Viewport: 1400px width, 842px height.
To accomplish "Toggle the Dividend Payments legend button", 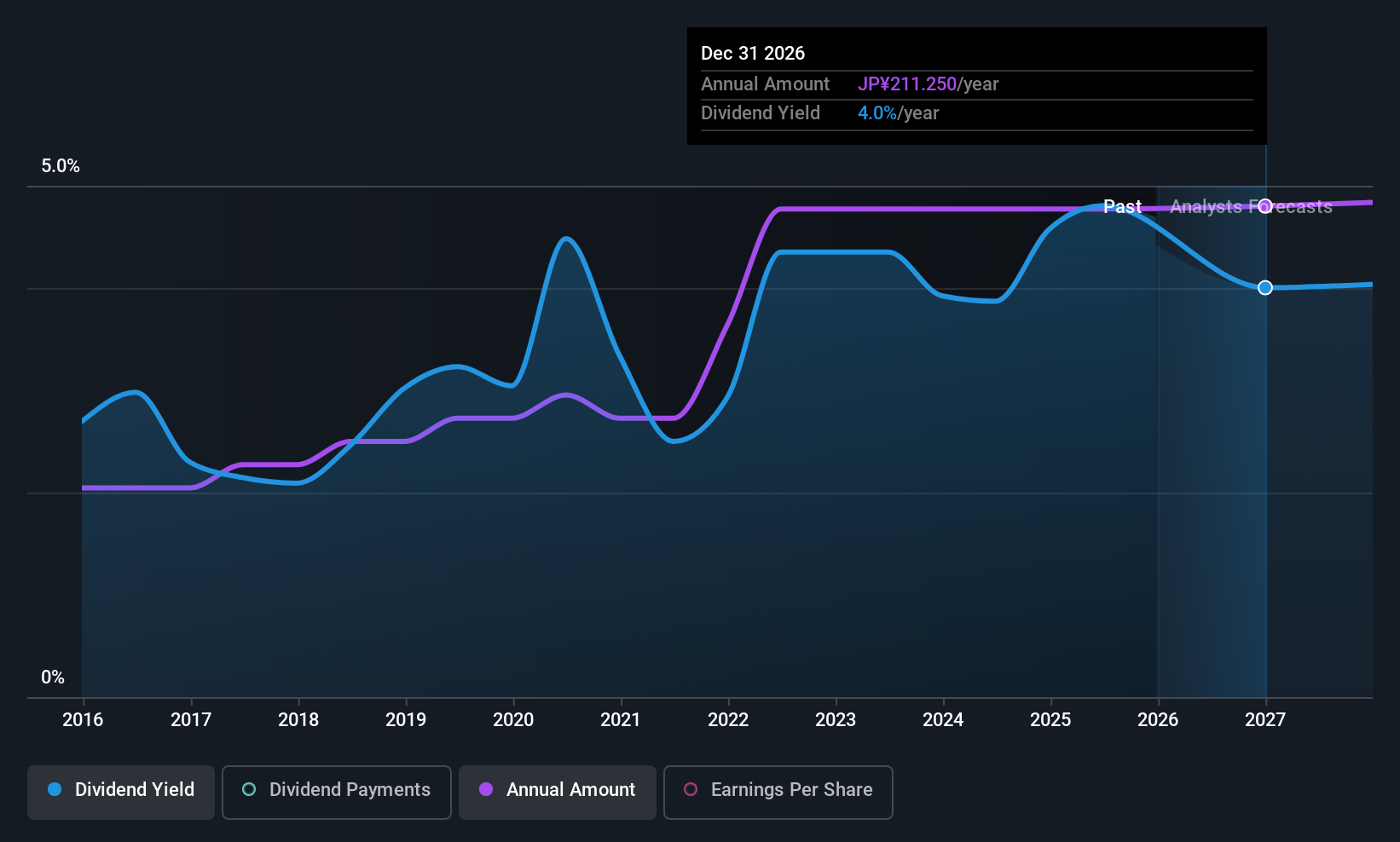I will tap(337, 793).
